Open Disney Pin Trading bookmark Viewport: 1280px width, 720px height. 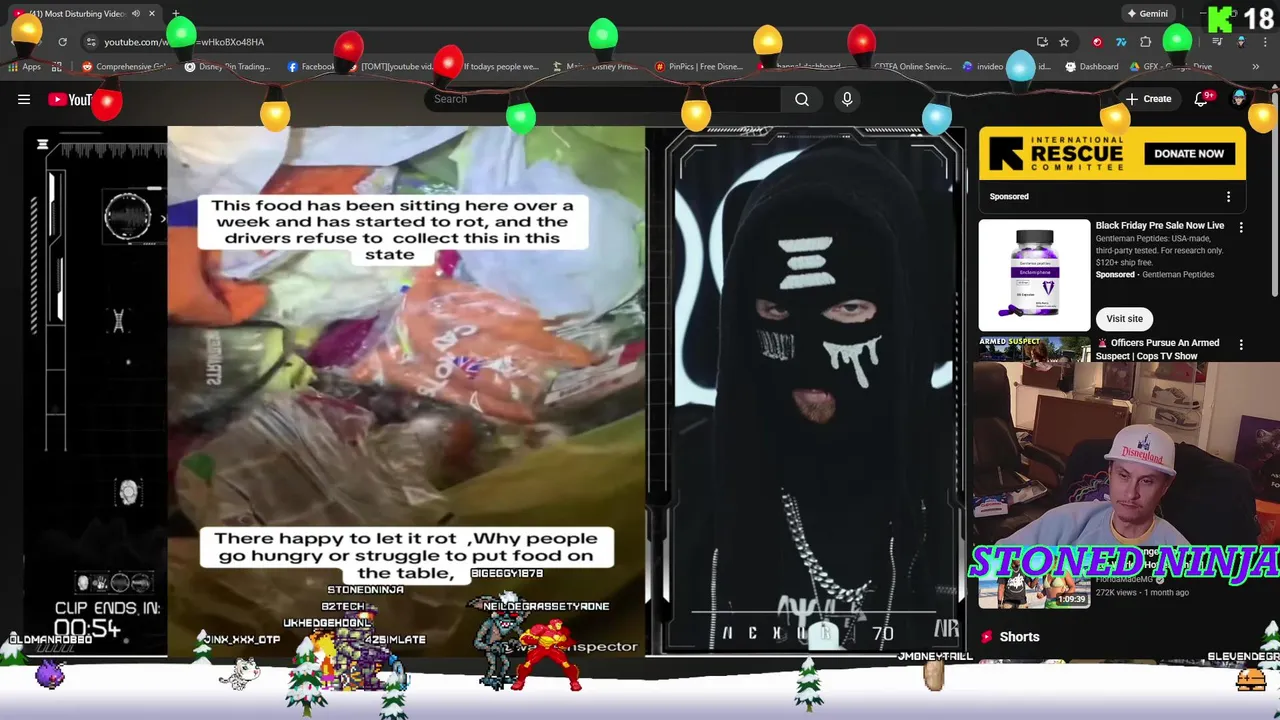[x=228, y=67]
